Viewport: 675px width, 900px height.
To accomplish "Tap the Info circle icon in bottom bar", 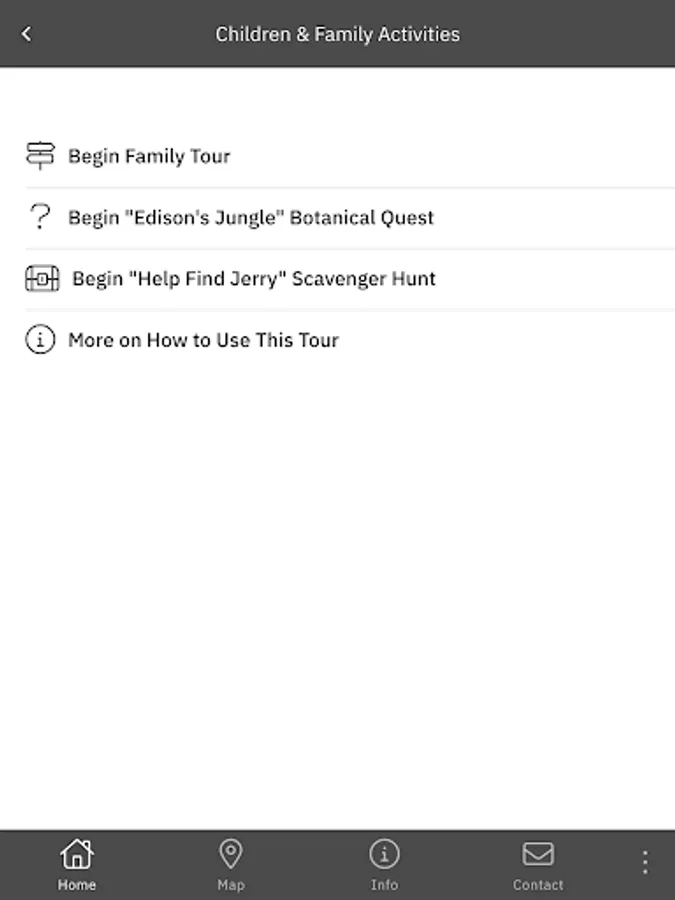I will (x=384, y=854).
